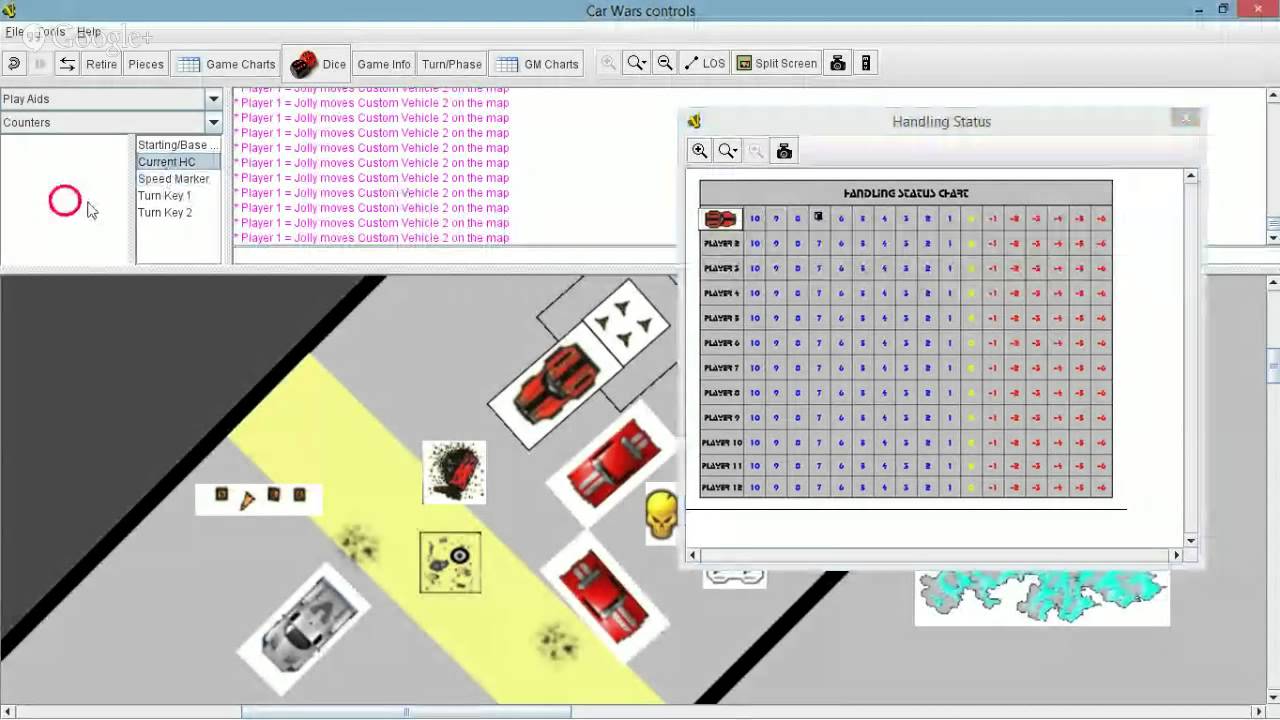Click the step forward log icon
The image size is (1280, 720).
(x=40, y=64)
